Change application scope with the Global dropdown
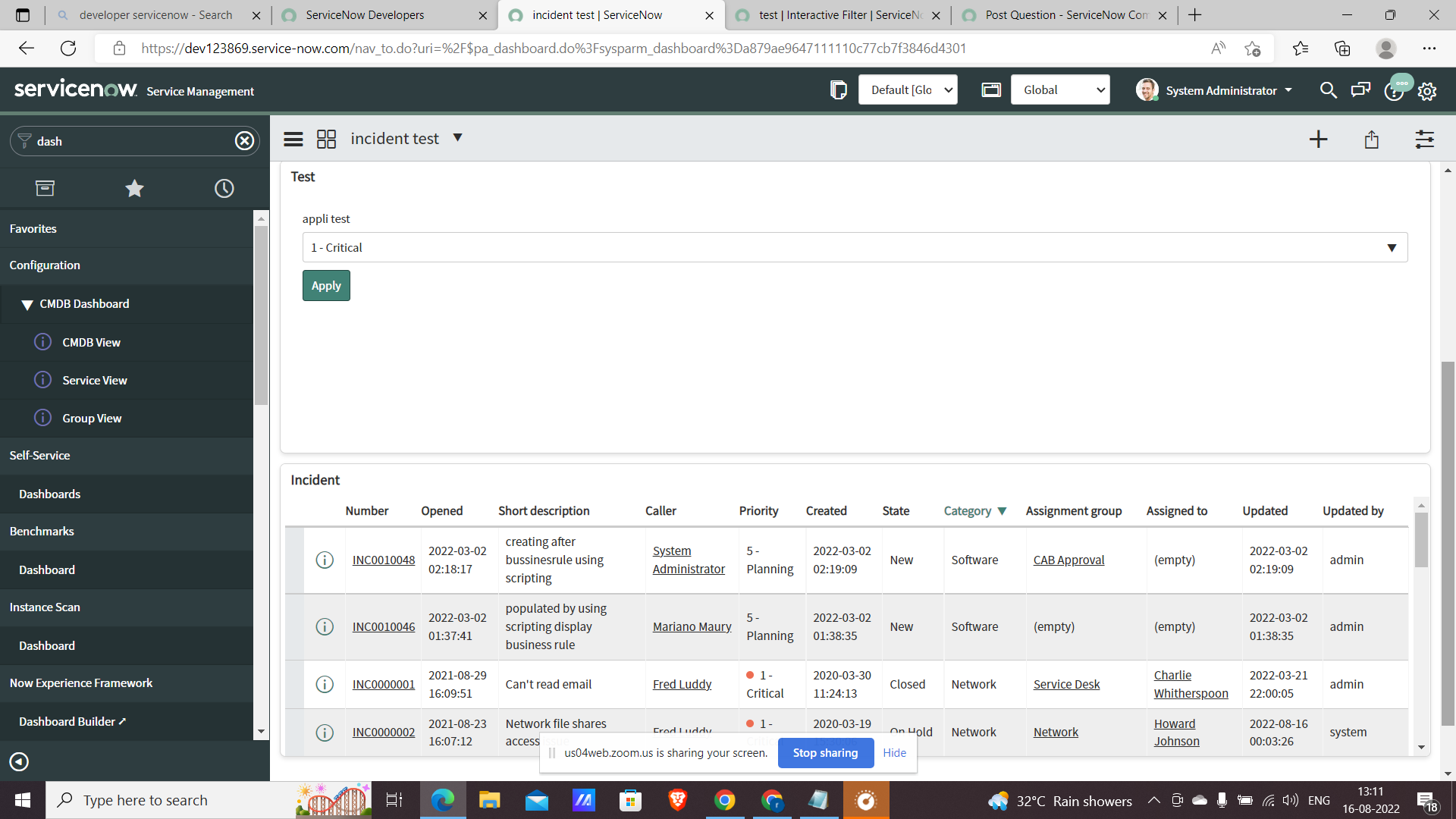Viewport: 1456px width, 819px height. click(1060, 89)
